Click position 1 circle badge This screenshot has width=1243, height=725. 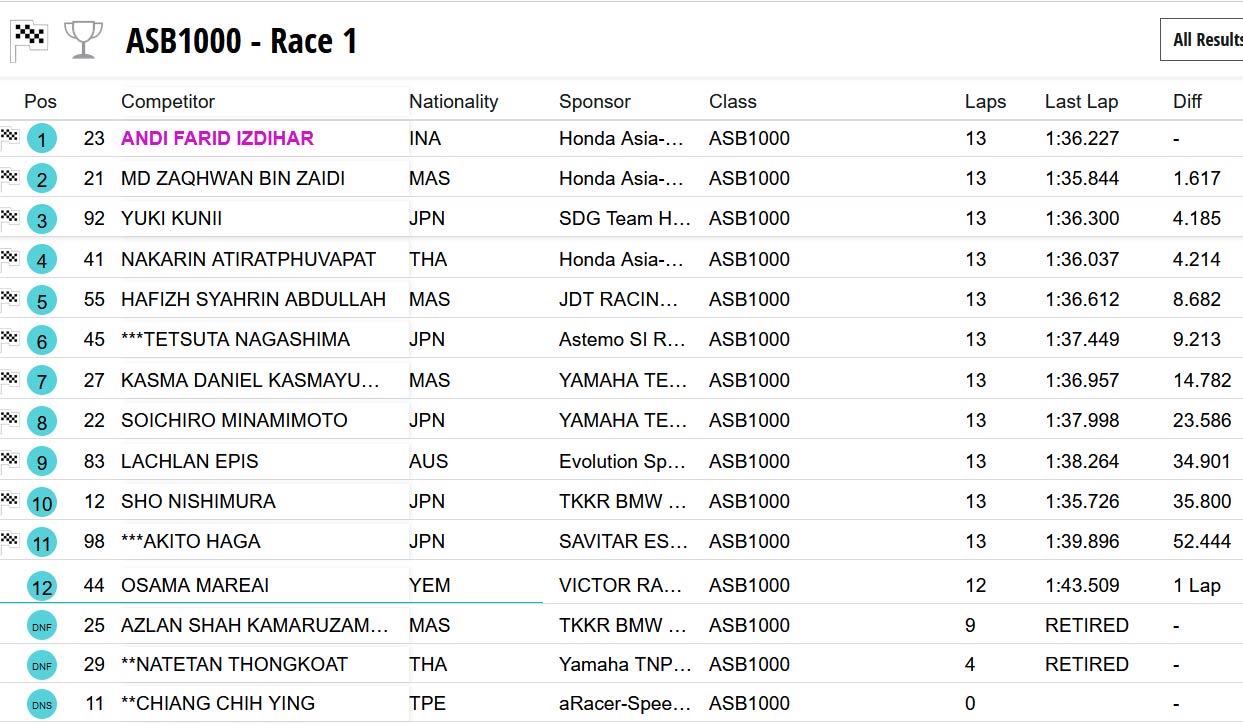(x=42, y=139)
